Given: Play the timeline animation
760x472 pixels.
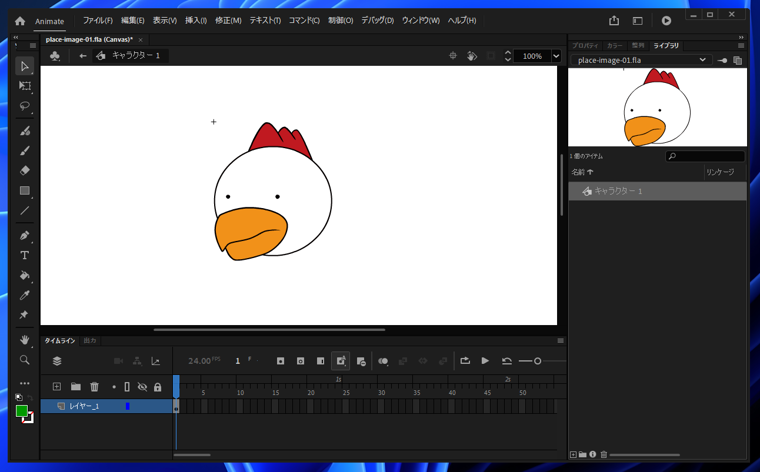Looking at the screenshot, I should 485,361.
